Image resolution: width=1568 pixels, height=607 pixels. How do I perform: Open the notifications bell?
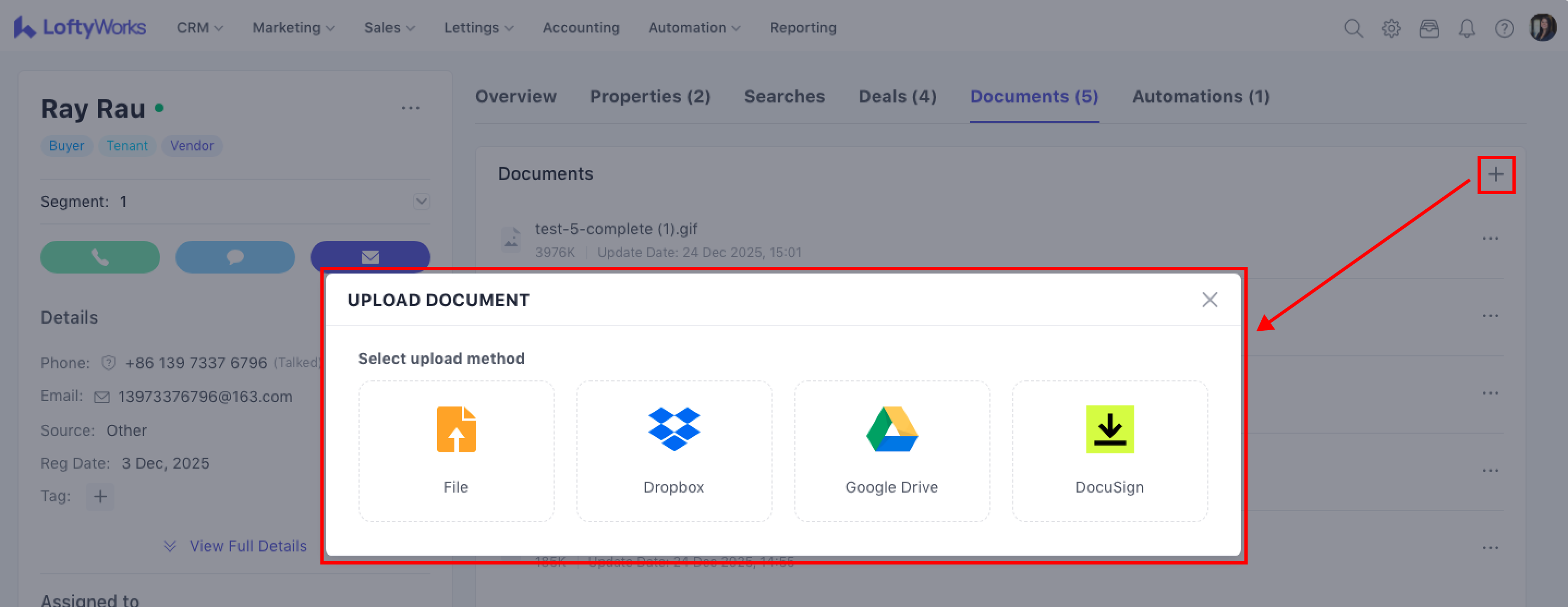[x=1466, y=28]
